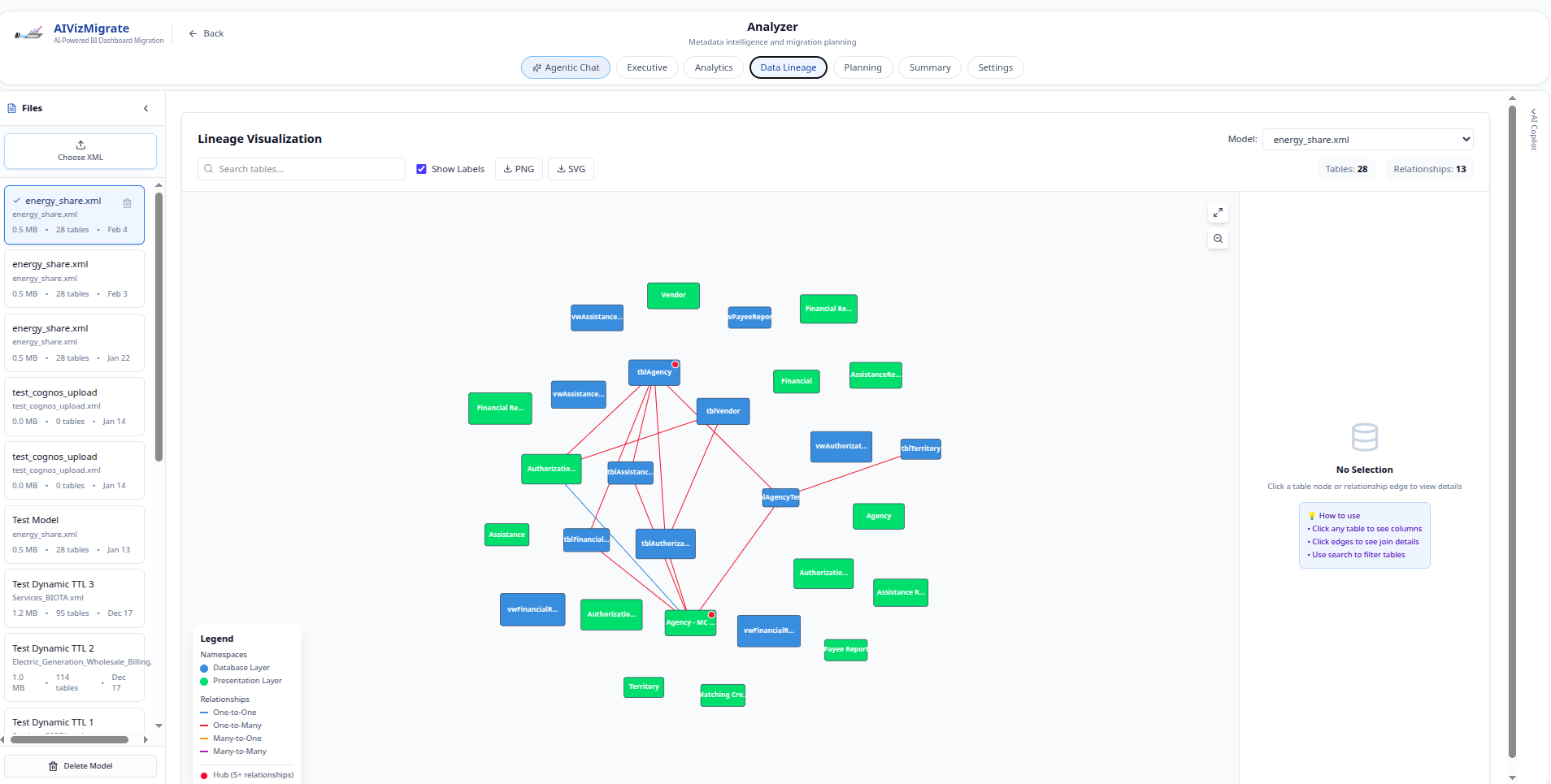Click the scroll-down arrow of file list

tap(159, 726)
